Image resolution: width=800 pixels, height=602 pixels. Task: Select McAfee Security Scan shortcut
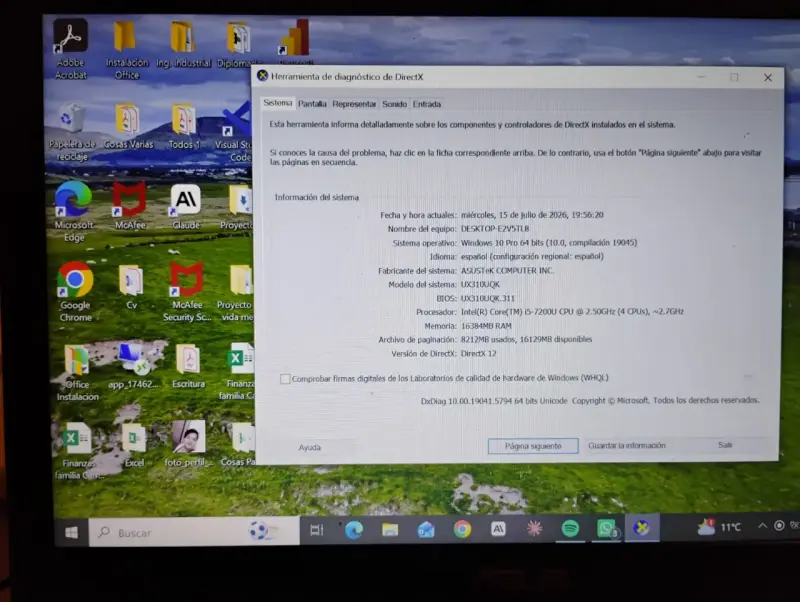point(187,291)
